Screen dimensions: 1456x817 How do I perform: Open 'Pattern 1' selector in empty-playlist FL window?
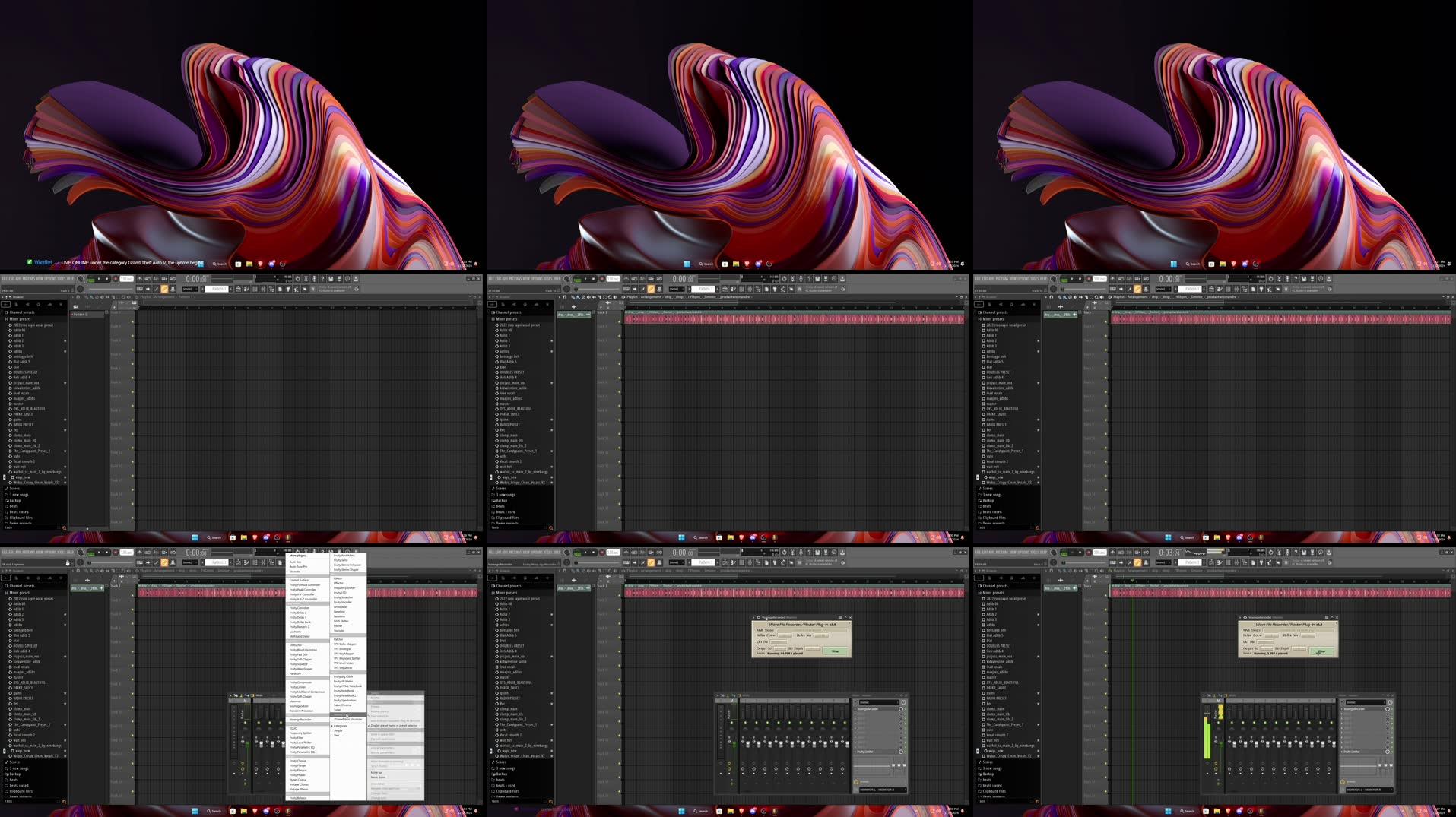[x=218, y=289]
